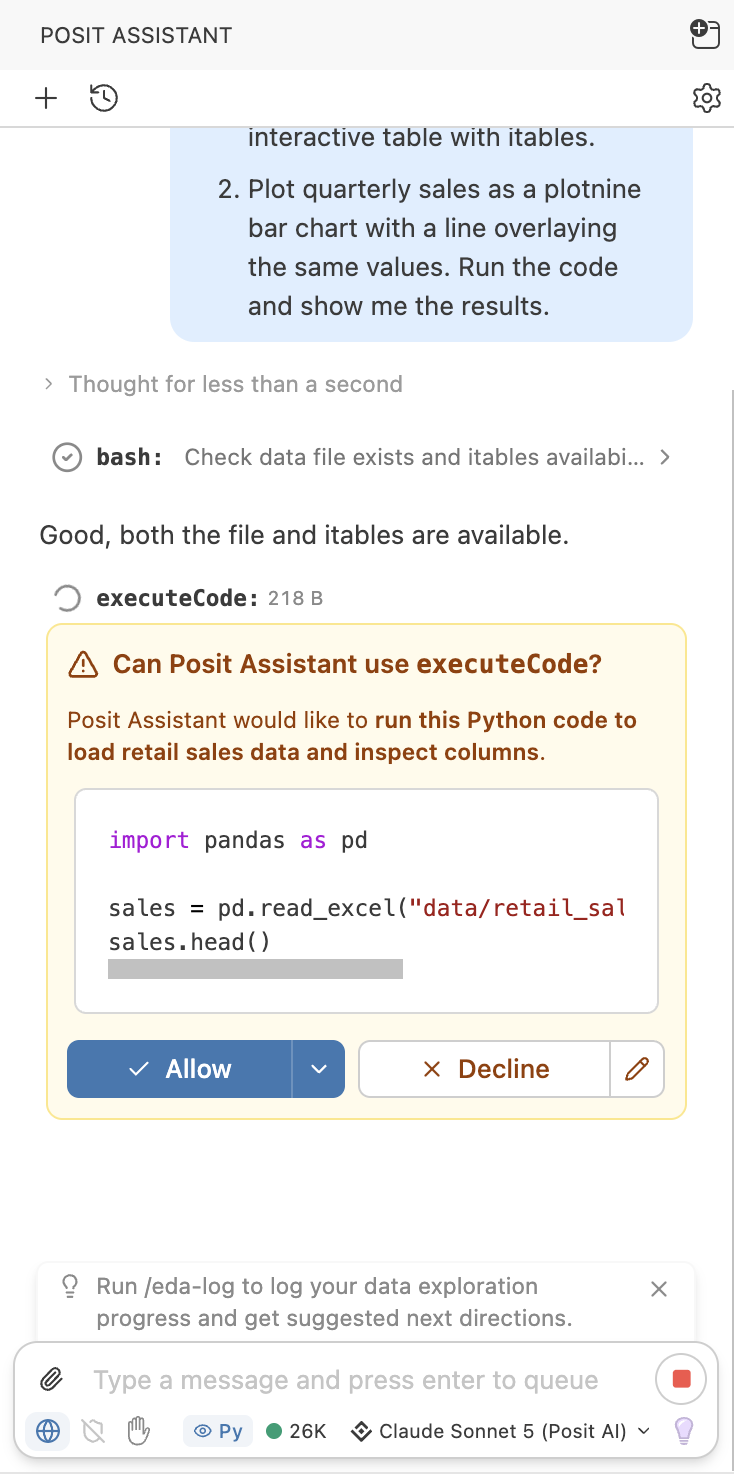Dismiss the /eda-log suggestion tip
This screenshot has height=1474, width=734.
[x=659, y=1289]
